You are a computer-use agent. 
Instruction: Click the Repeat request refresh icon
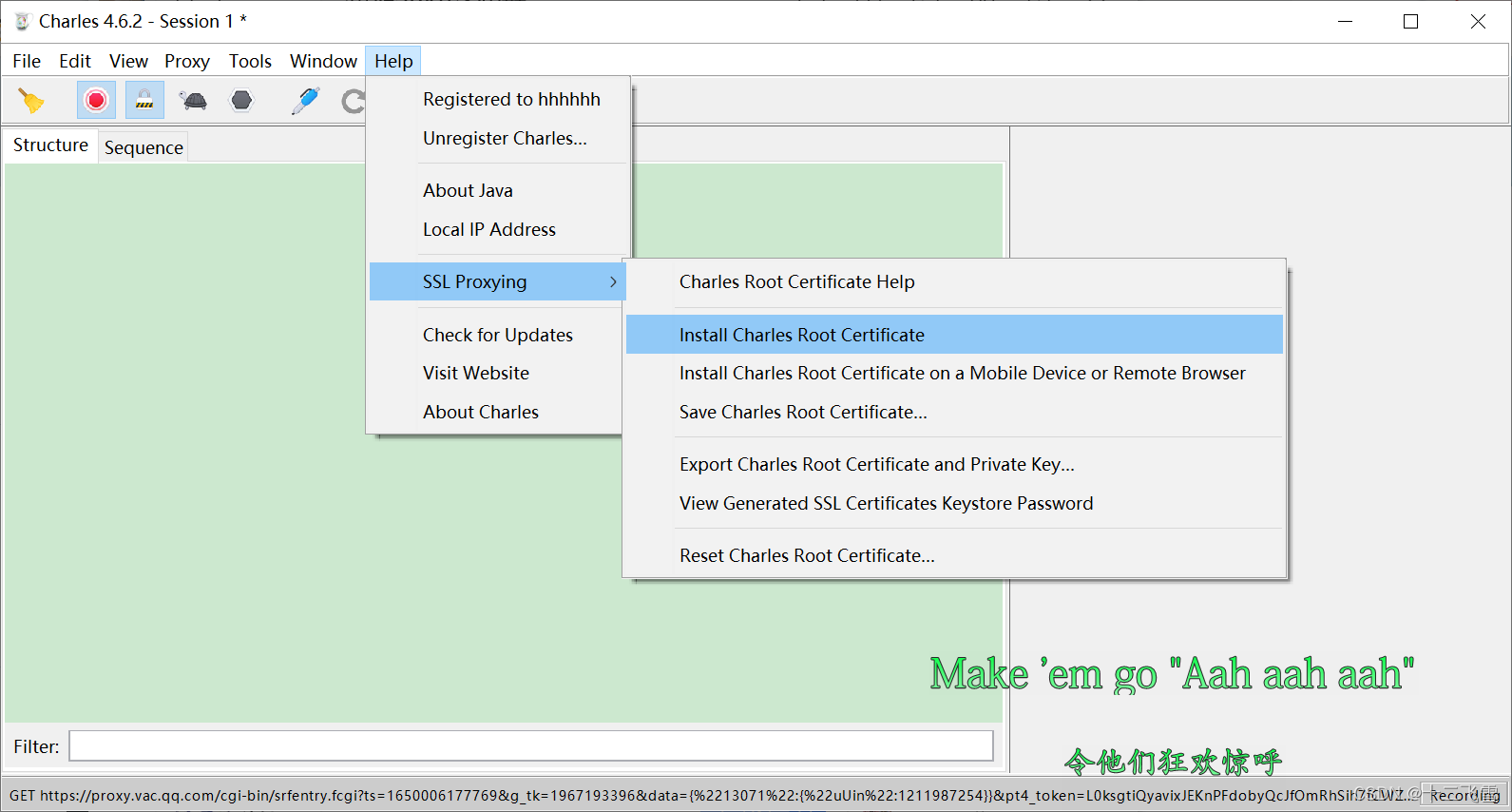click(x=354, y=101)
